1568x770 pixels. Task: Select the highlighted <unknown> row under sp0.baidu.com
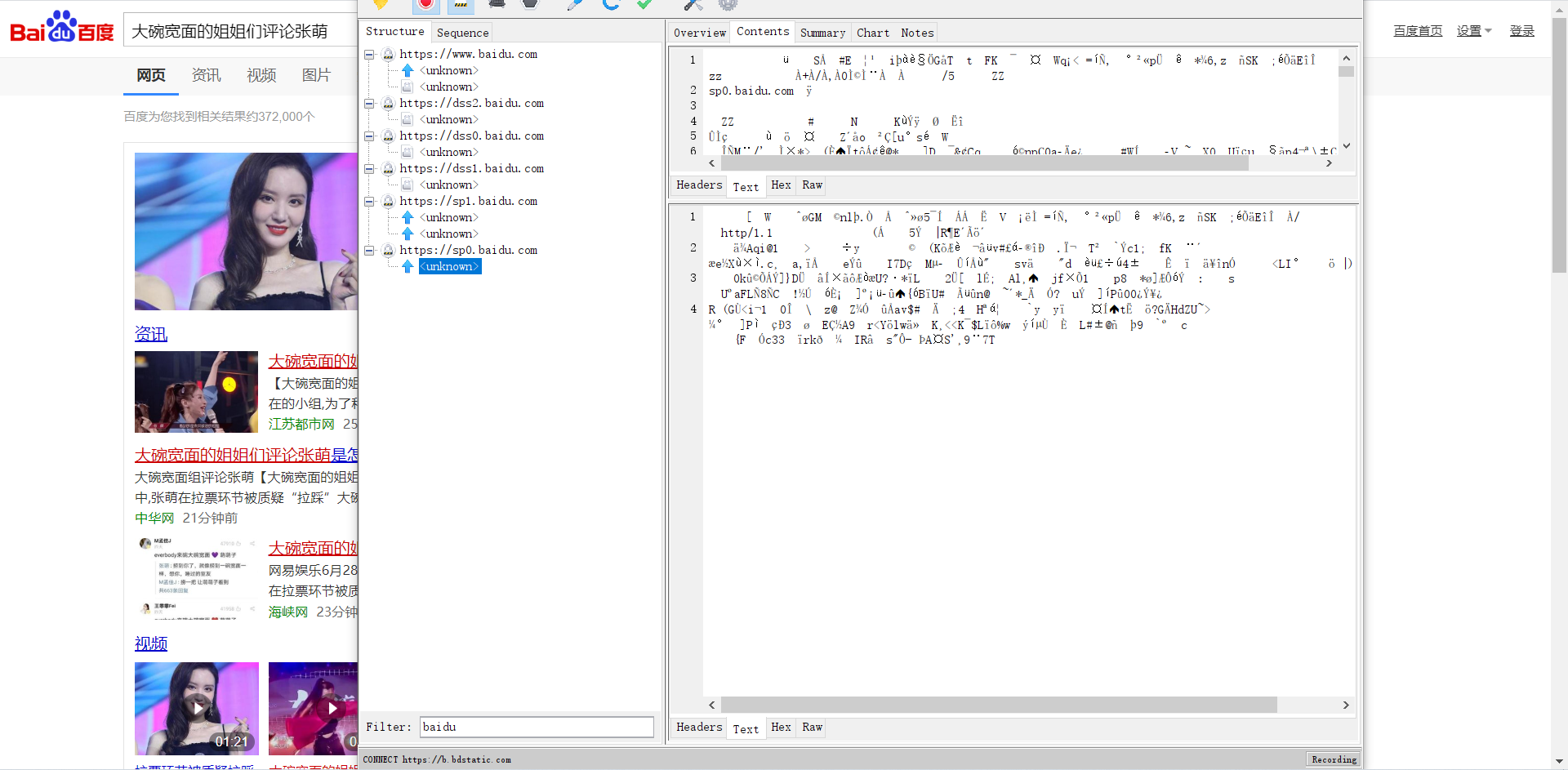[x=450, y=266]
